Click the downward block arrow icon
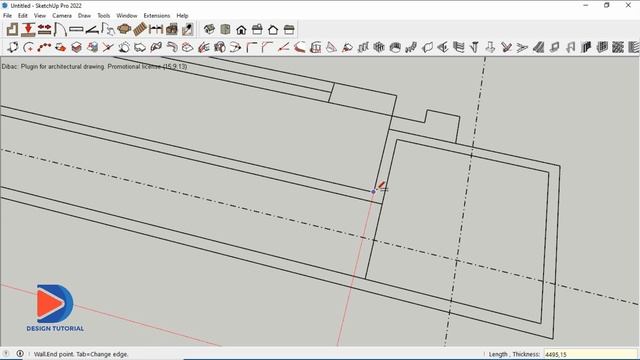Viewport: 640px width, 360px height. tap(490, 47)
